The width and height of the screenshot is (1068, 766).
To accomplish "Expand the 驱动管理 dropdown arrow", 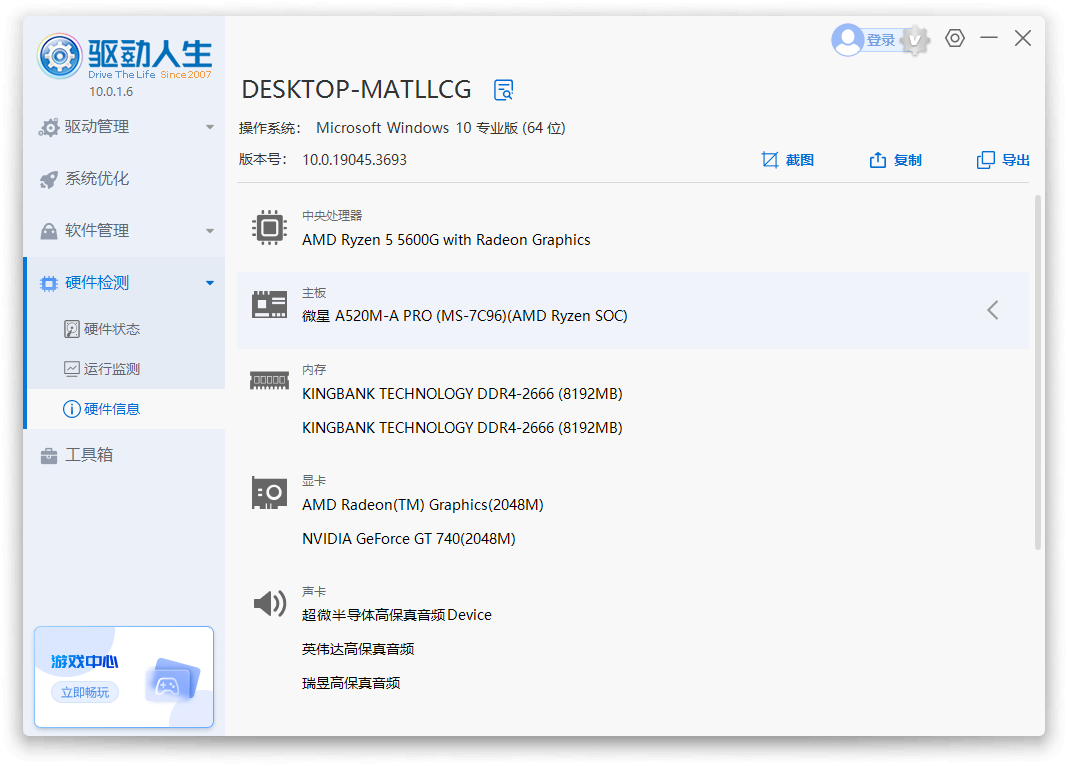I will pyautogui.click(x=210, y=127).
